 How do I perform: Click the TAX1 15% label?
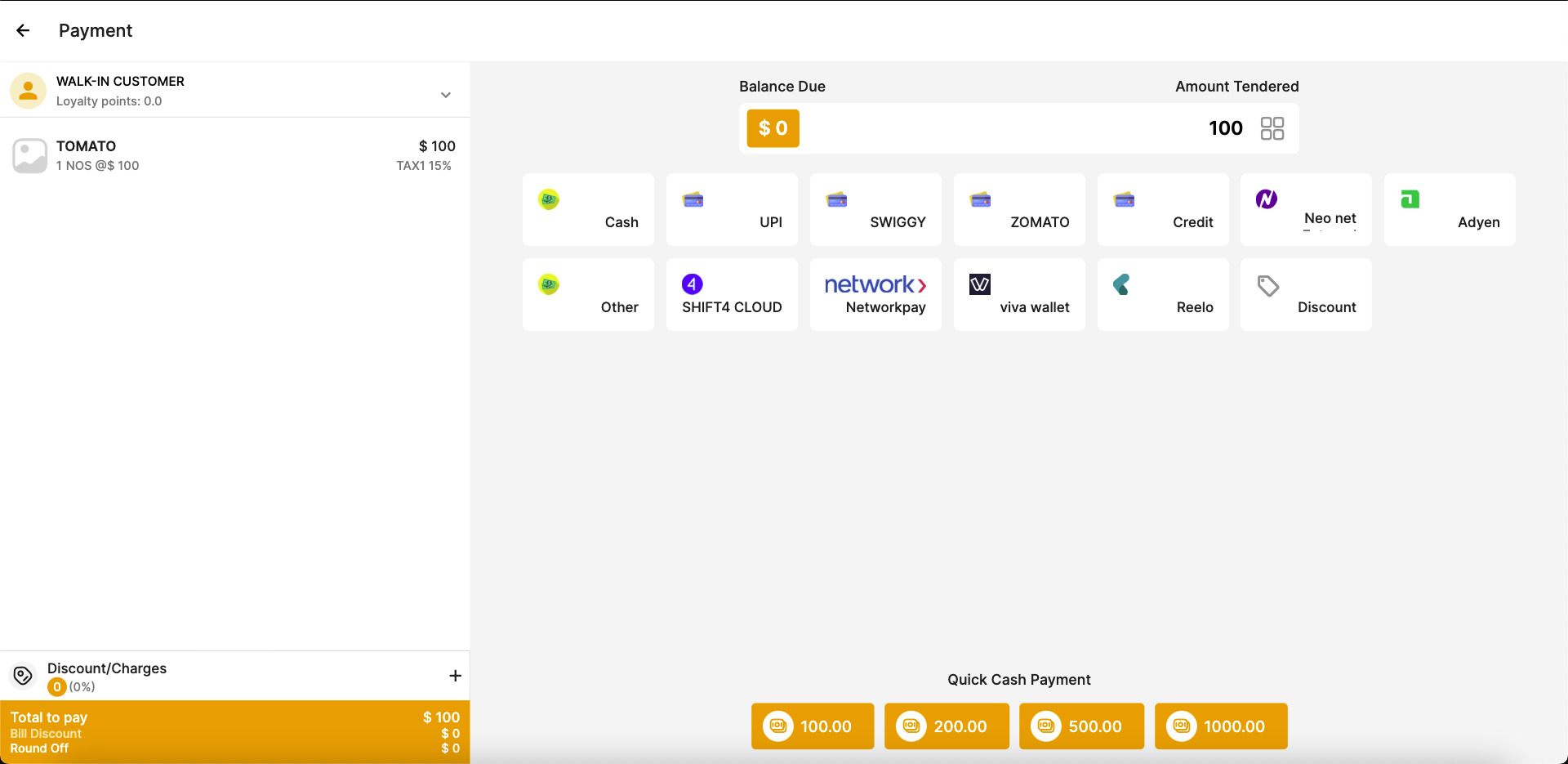tap(424, 166)
